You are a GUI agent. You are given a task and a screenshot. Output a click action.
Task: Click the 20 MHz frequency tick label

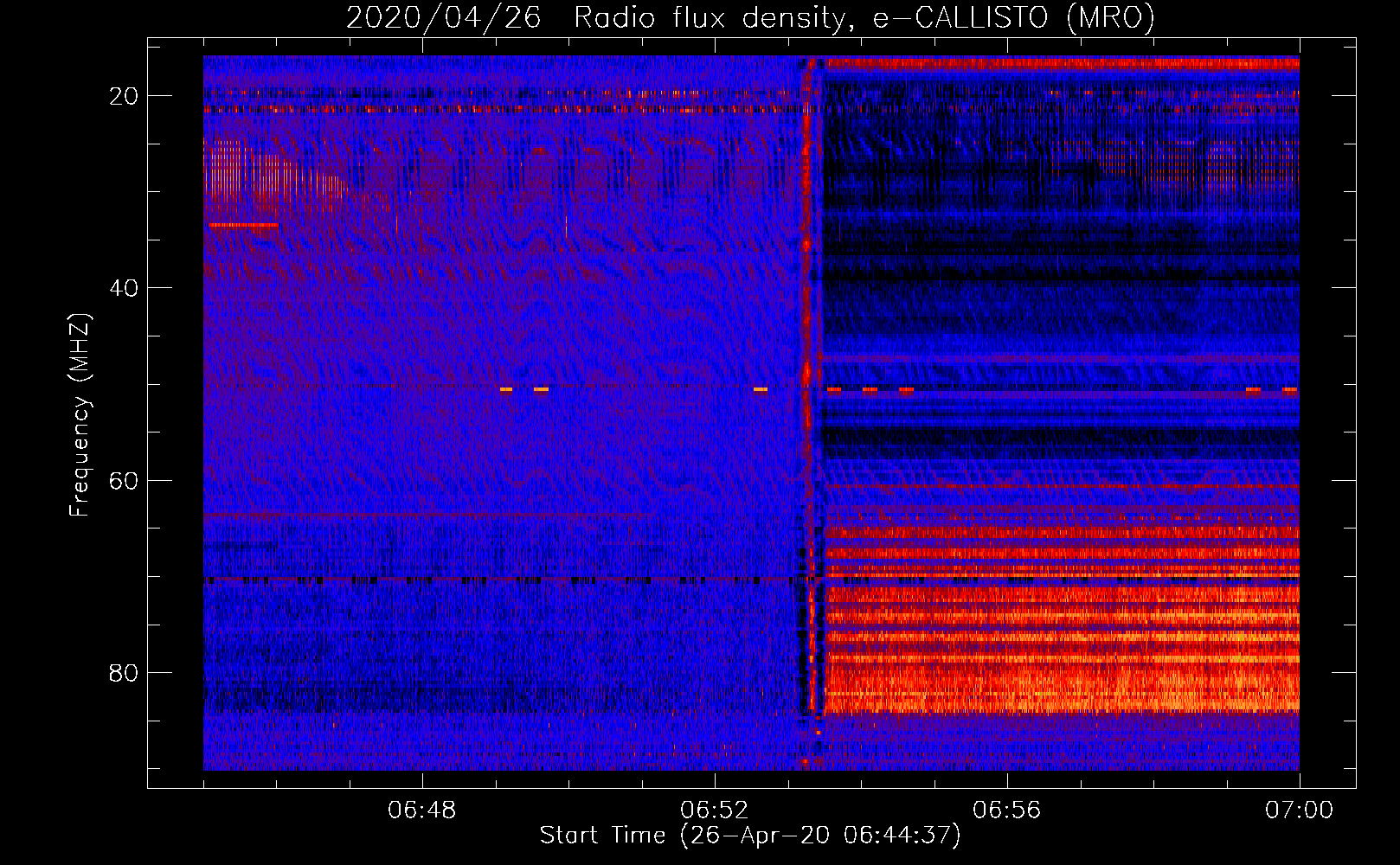pos(125,96)
